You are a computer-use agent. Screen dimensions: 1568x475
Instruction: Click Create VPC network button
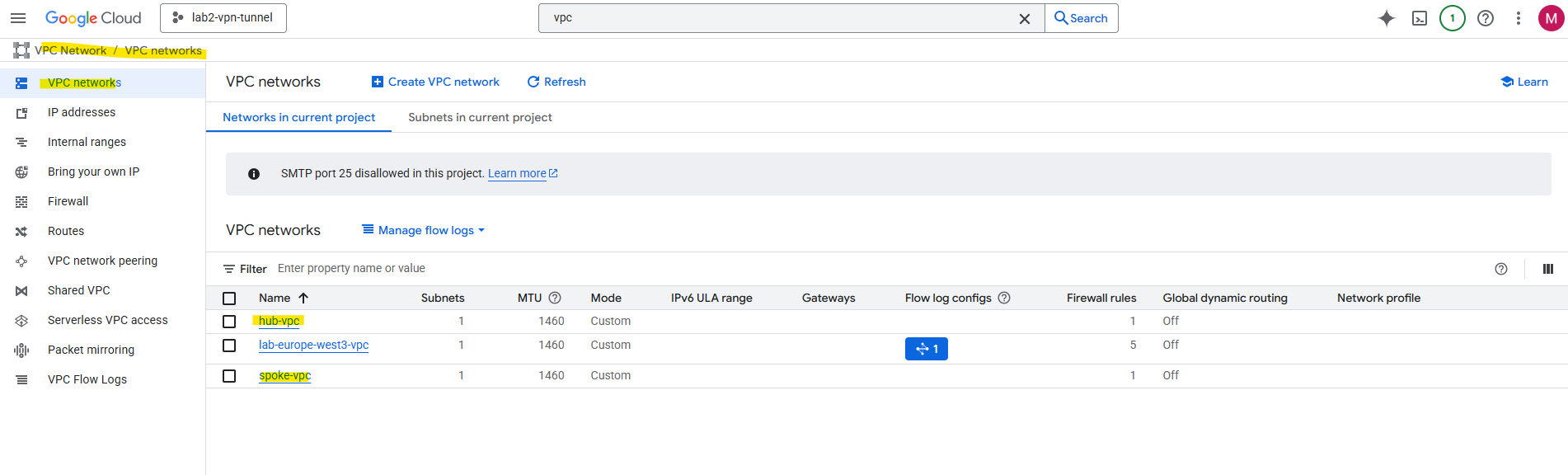click(435, 82)
